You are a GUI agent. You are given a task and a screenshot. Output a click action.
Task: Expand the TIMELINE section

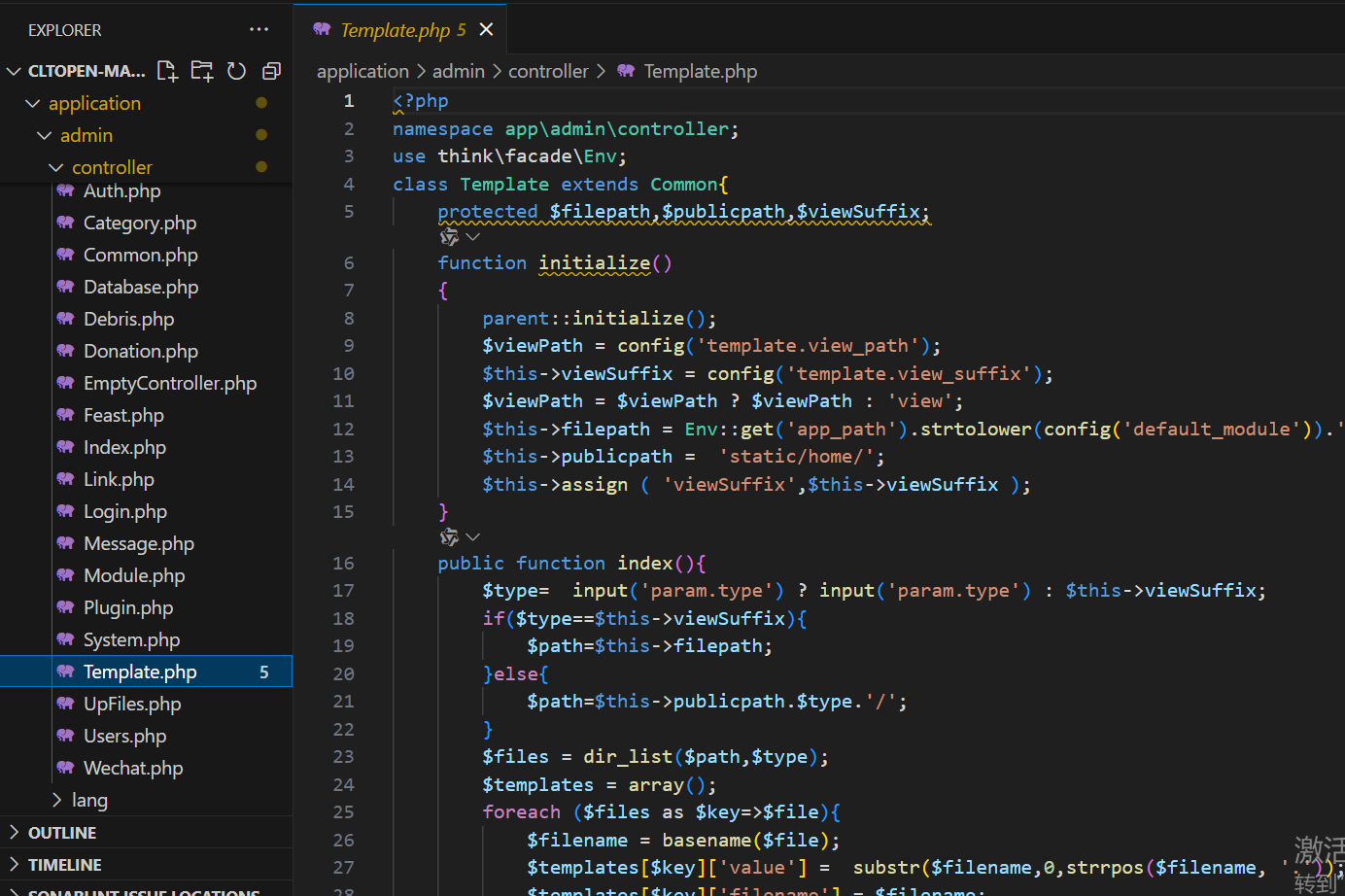(x=64, y=865)
